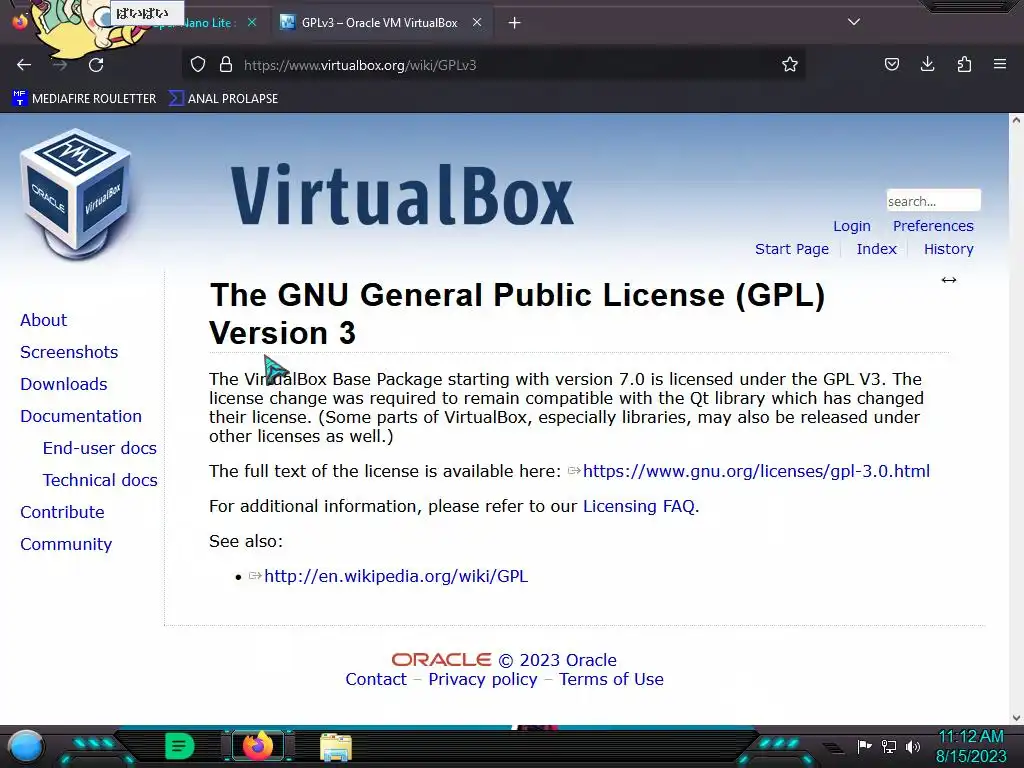The width and height of the screenshot is (1024, 768).
Task: Open Firefox application hamburger menu
Action: [x=999, y=65]
